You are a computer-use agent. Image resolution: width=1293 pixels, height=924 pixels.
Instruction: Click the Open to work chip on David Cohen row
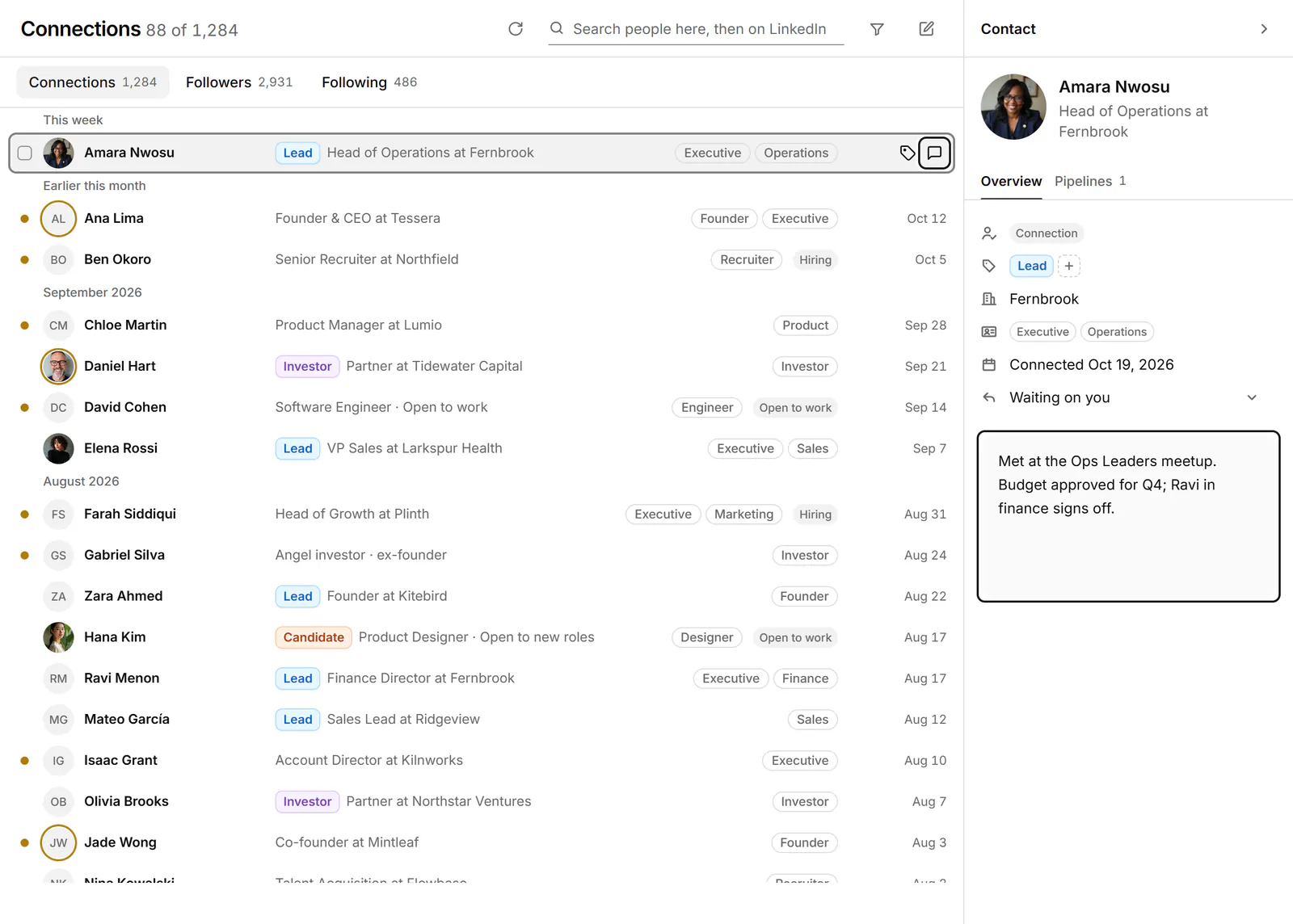(795, 407)
